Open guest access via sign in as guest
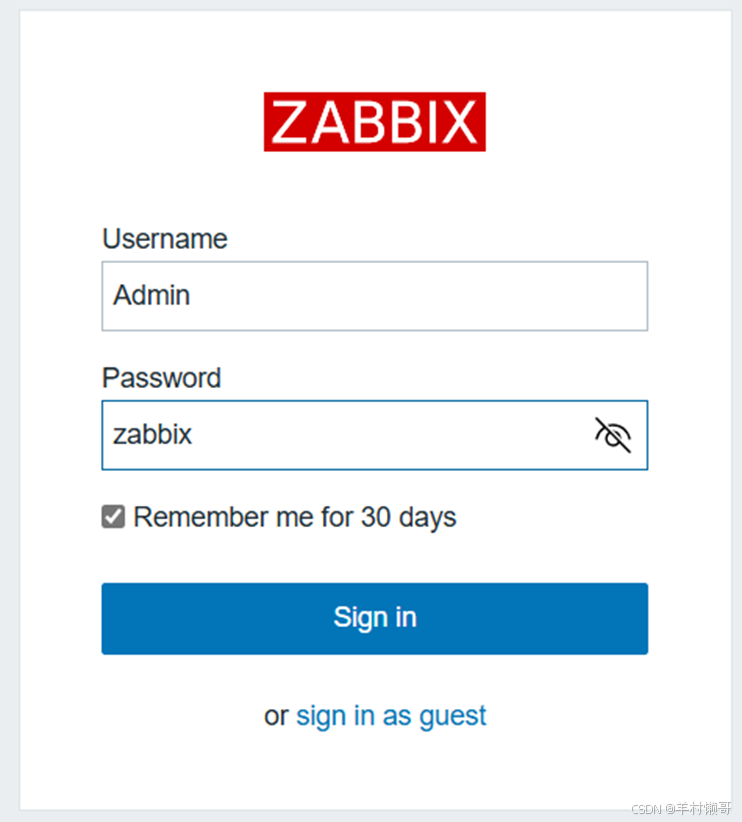The height and width of the screenshot is (822, 742). point(391,715)
